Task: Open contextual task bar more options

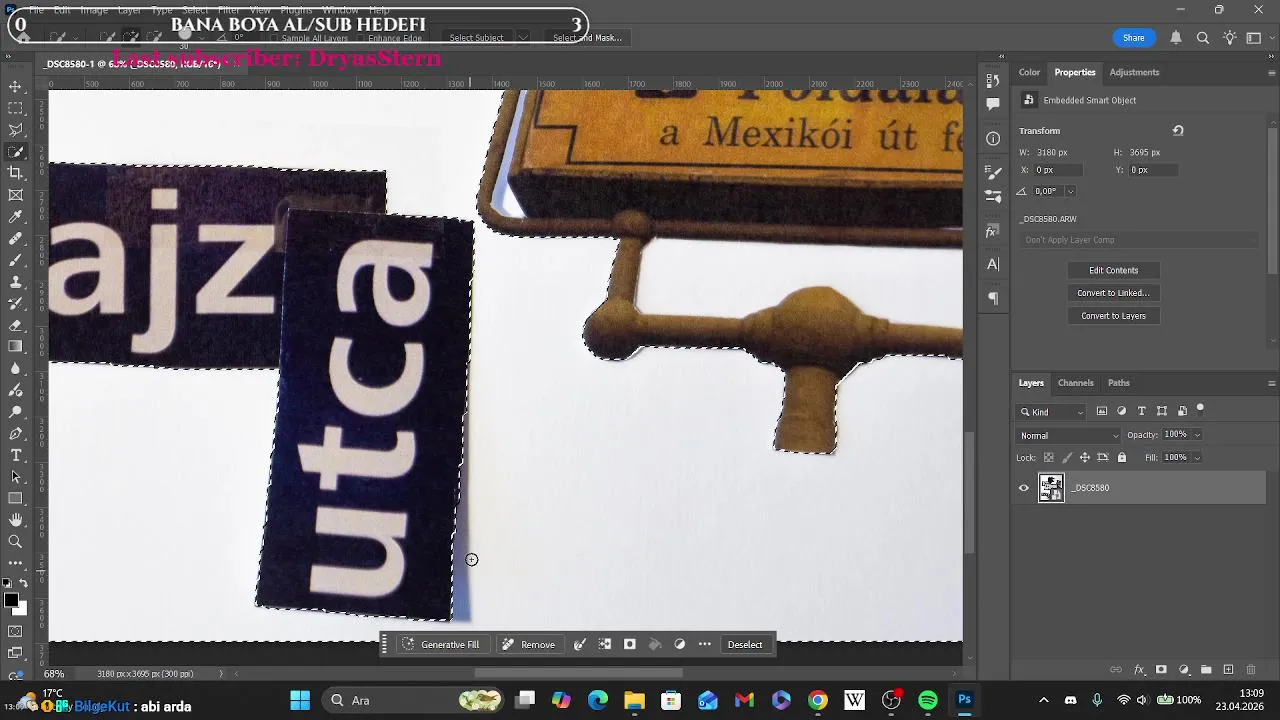Action: coord(705,645)
